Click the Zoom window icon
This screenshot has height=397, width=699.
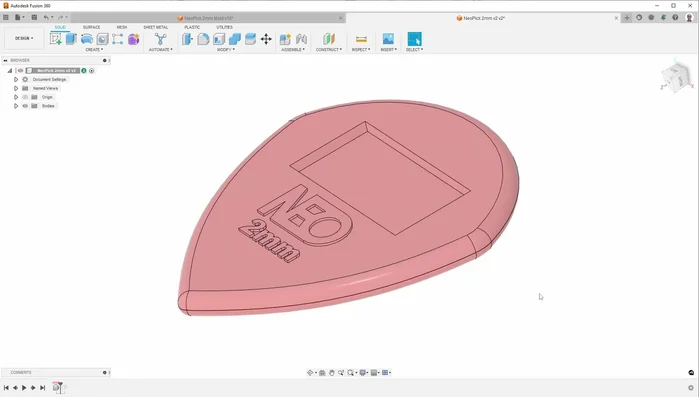(341, 372)
